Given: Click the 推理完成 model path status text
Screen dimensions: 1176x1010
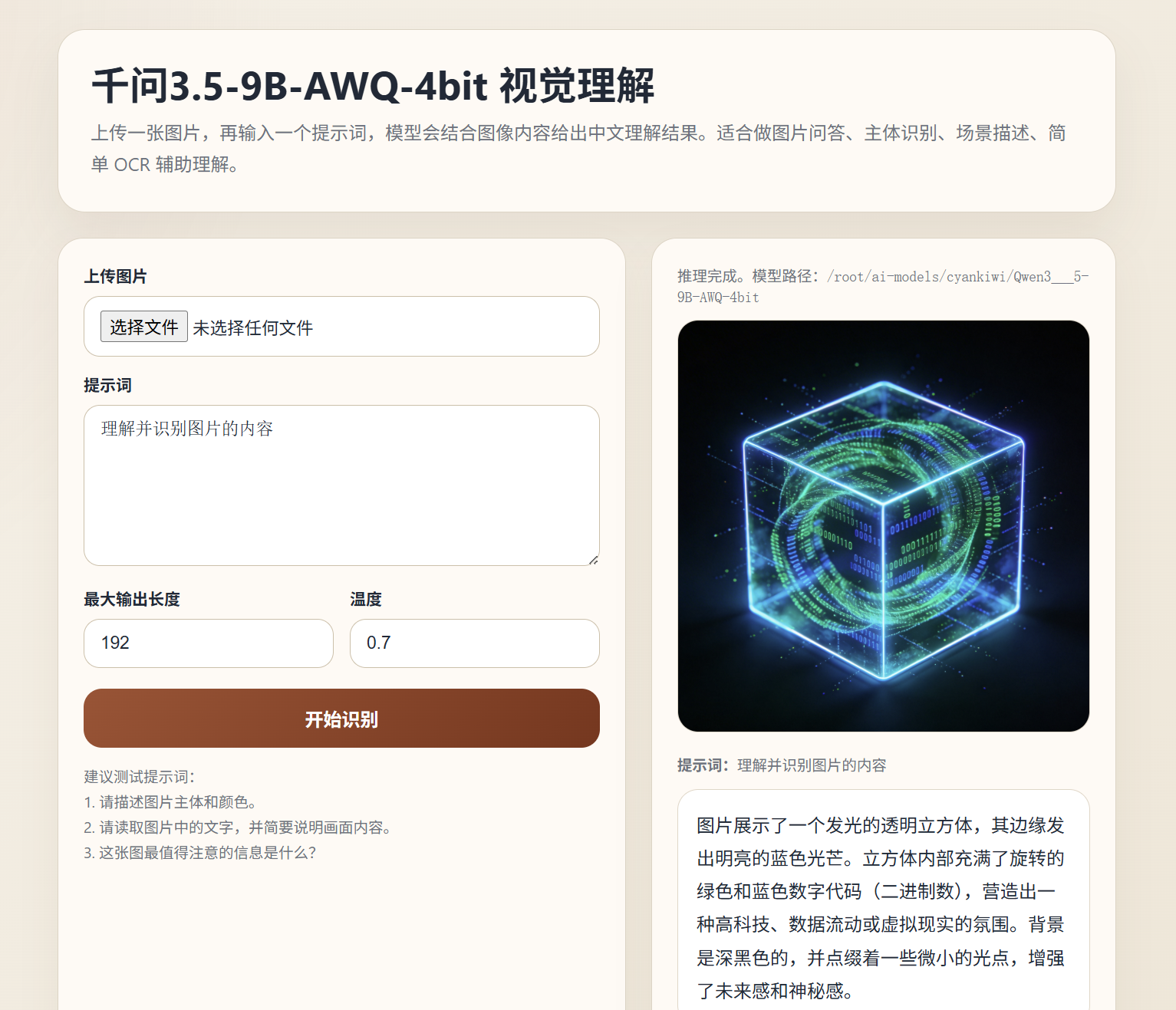Looking at the screenshot, I should (883, 287).
